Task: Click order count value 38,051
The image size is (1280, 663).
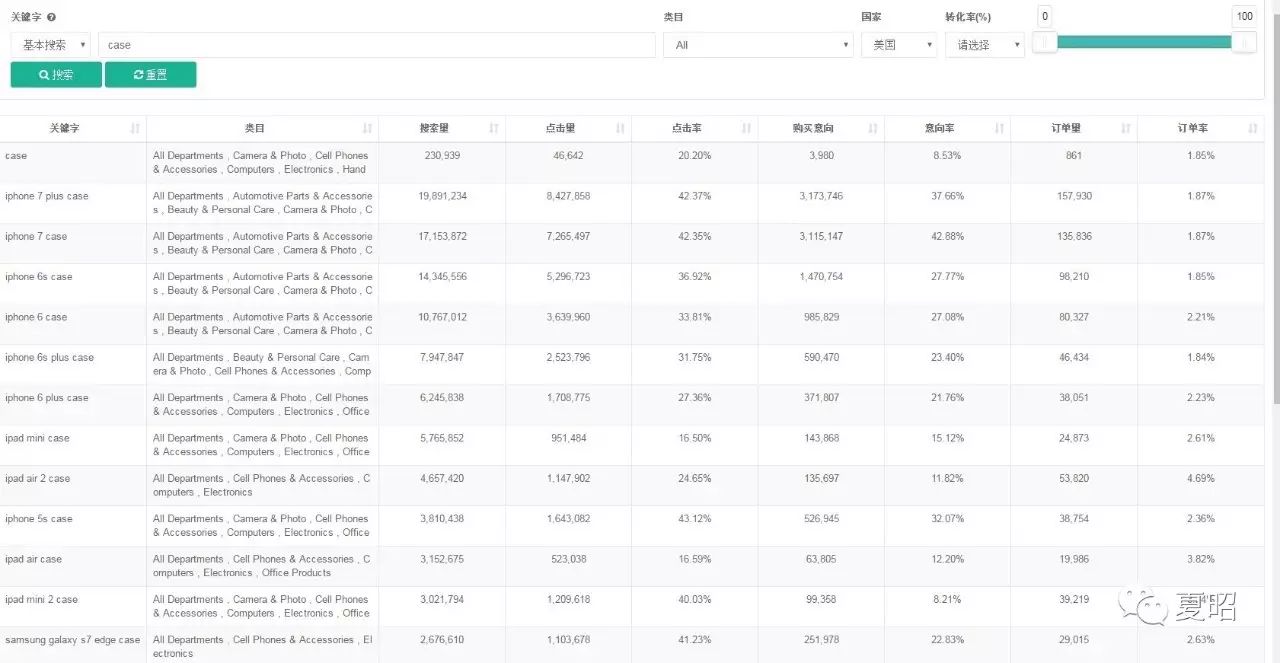Action: [x=1074, y=397]
